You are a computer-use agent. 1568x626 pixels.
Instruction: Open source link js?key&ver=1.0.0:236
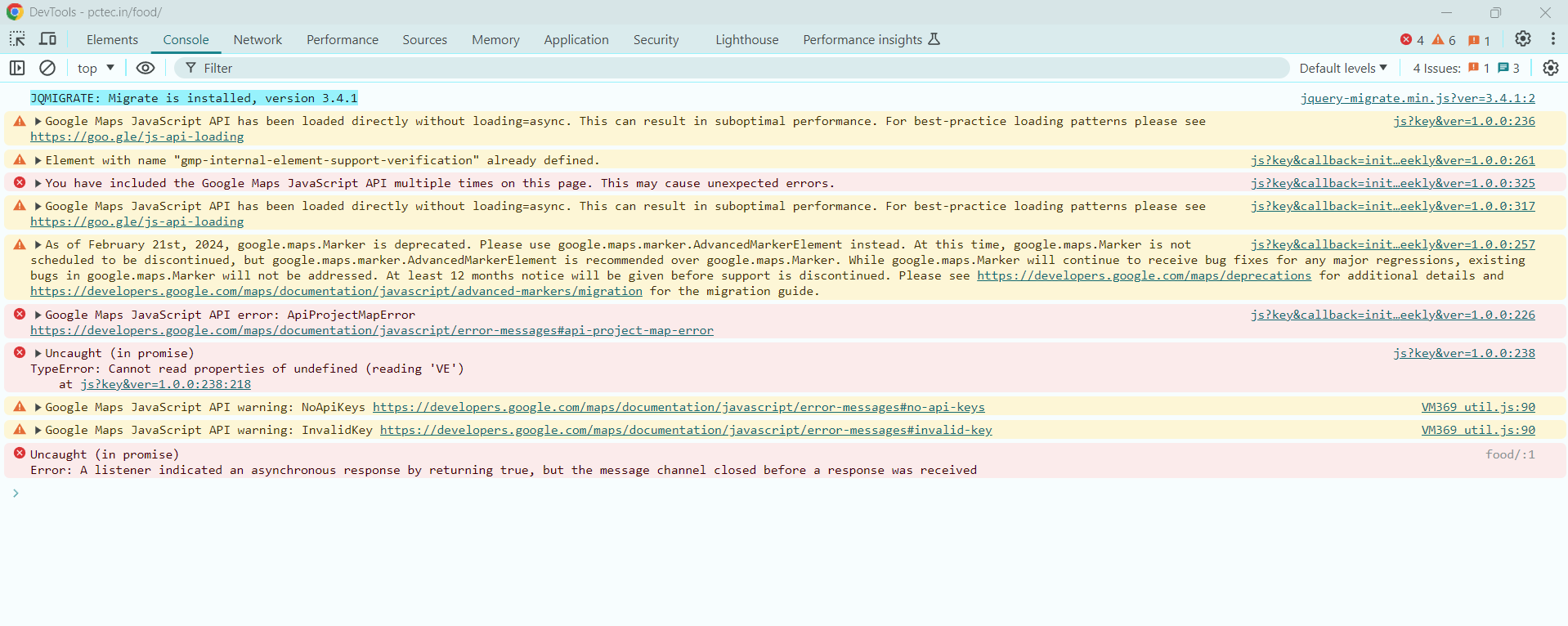point(1464,121)
